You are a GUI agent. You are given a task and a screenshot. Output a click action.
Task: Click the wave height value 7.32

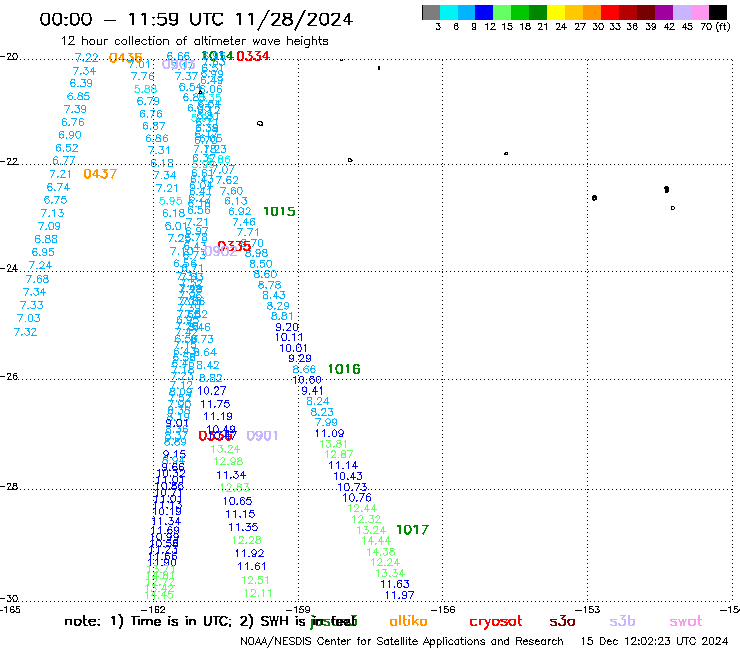coord(25,332)
